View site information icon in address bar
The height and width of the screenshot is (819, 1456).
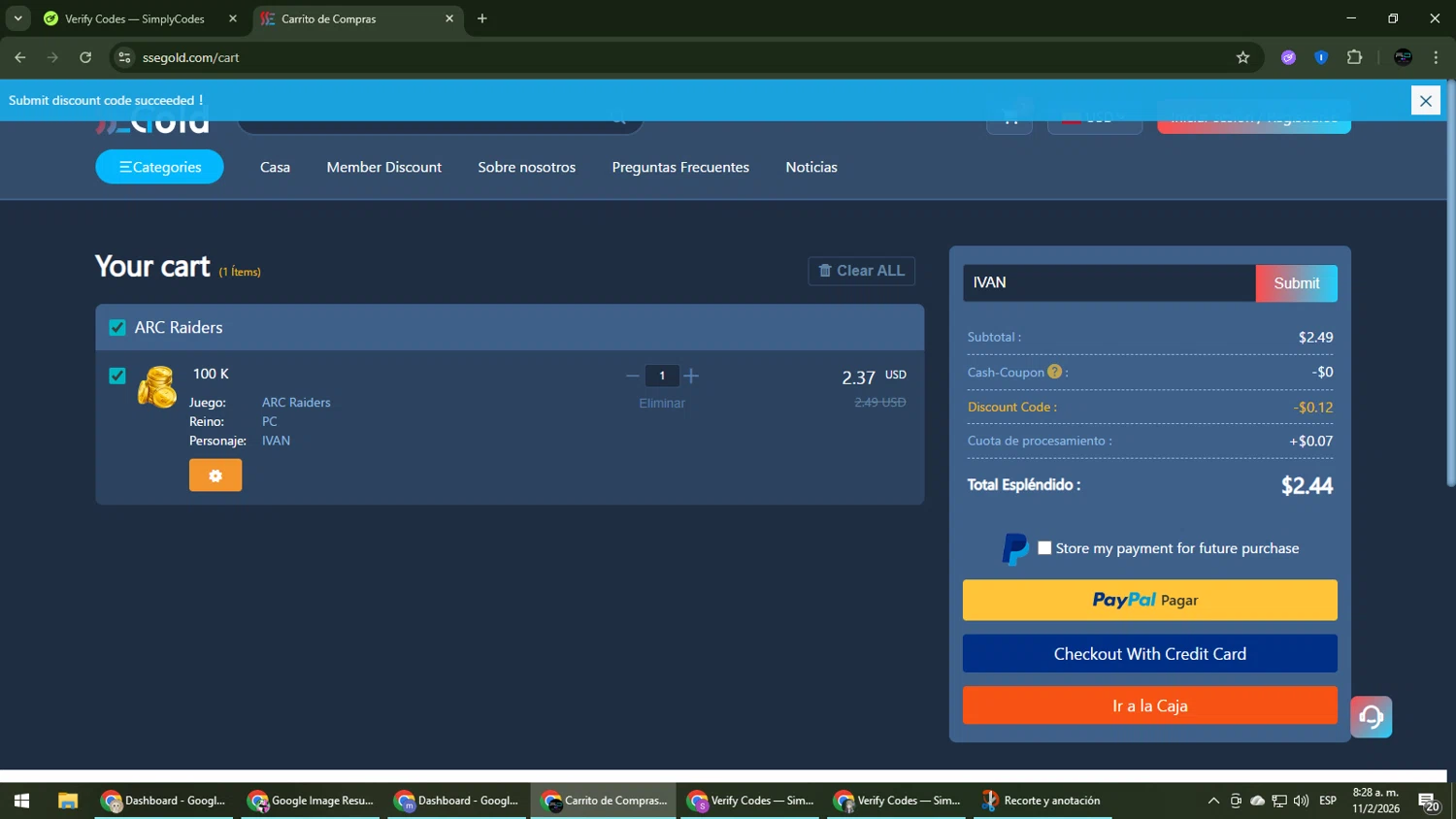(x=124, y=57)
